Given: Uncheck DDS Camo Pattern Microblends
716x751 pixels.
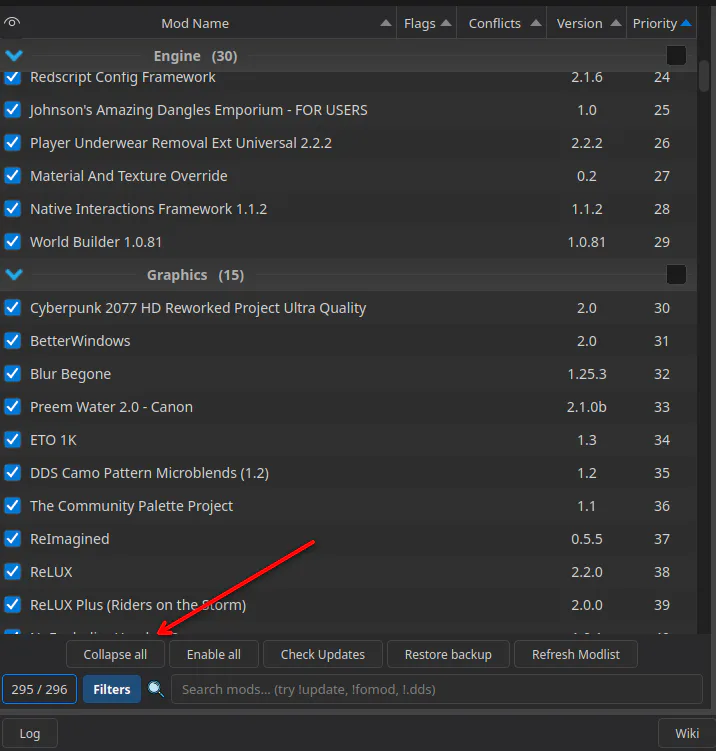Looking at the screenshot, I should pyautogui.click(x=12, y=473).
